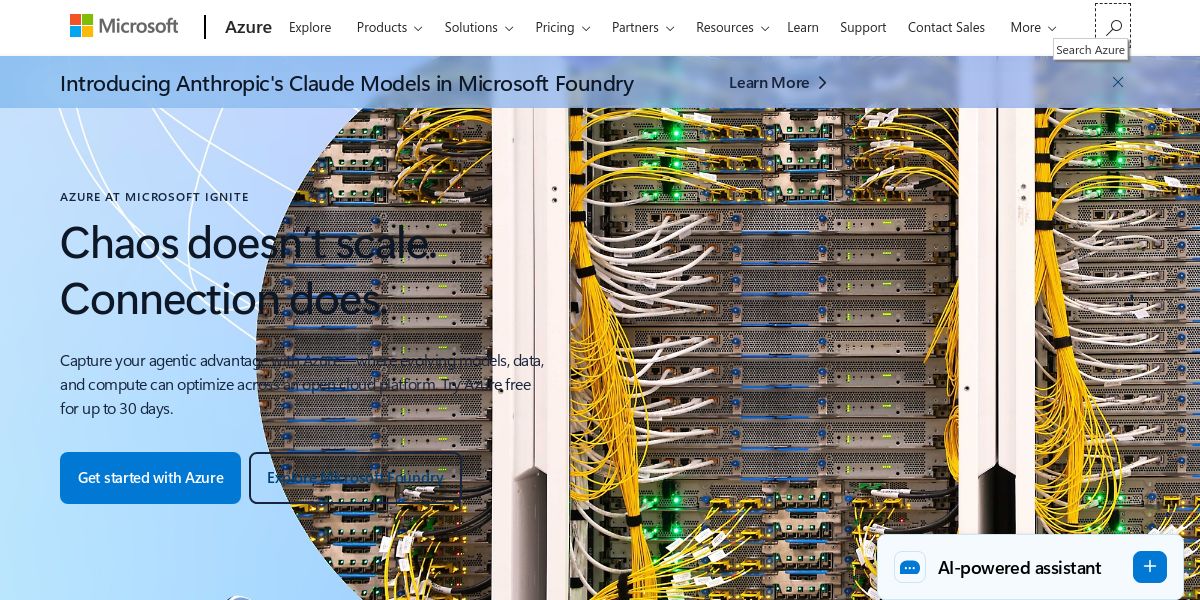Expand the More dropdown
This screenshot has width=1200, height=600.
tap(1034, 27)
